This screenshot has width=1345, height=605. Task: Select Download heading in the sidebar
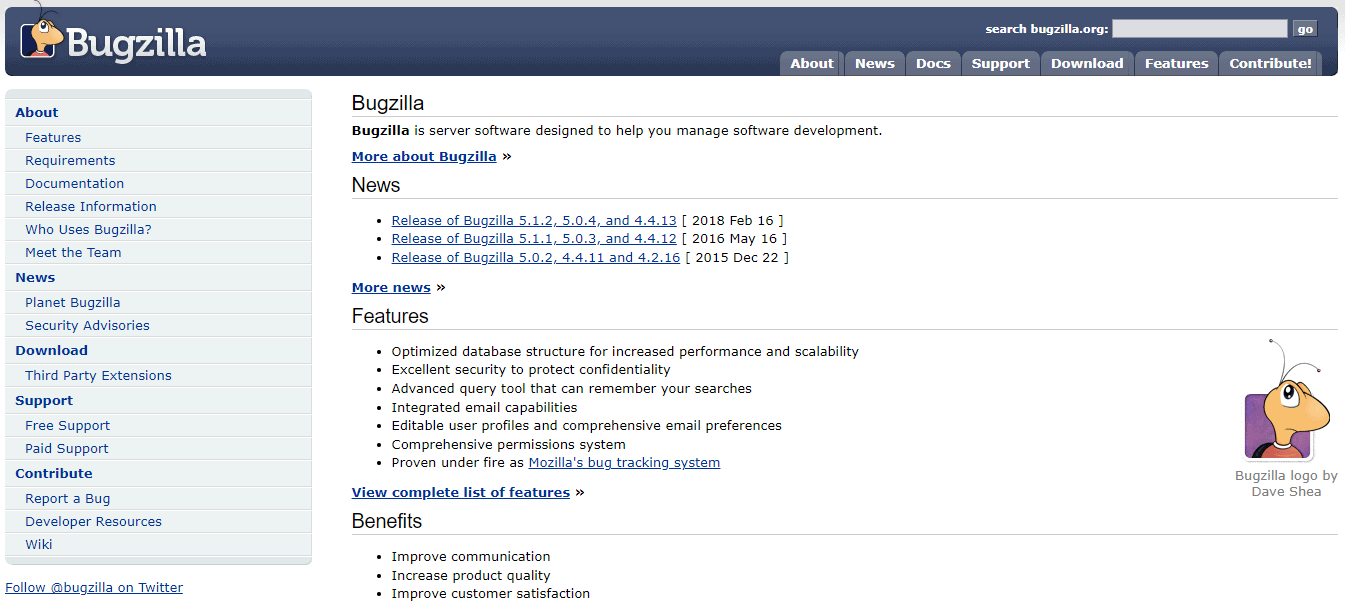[51, 350]
